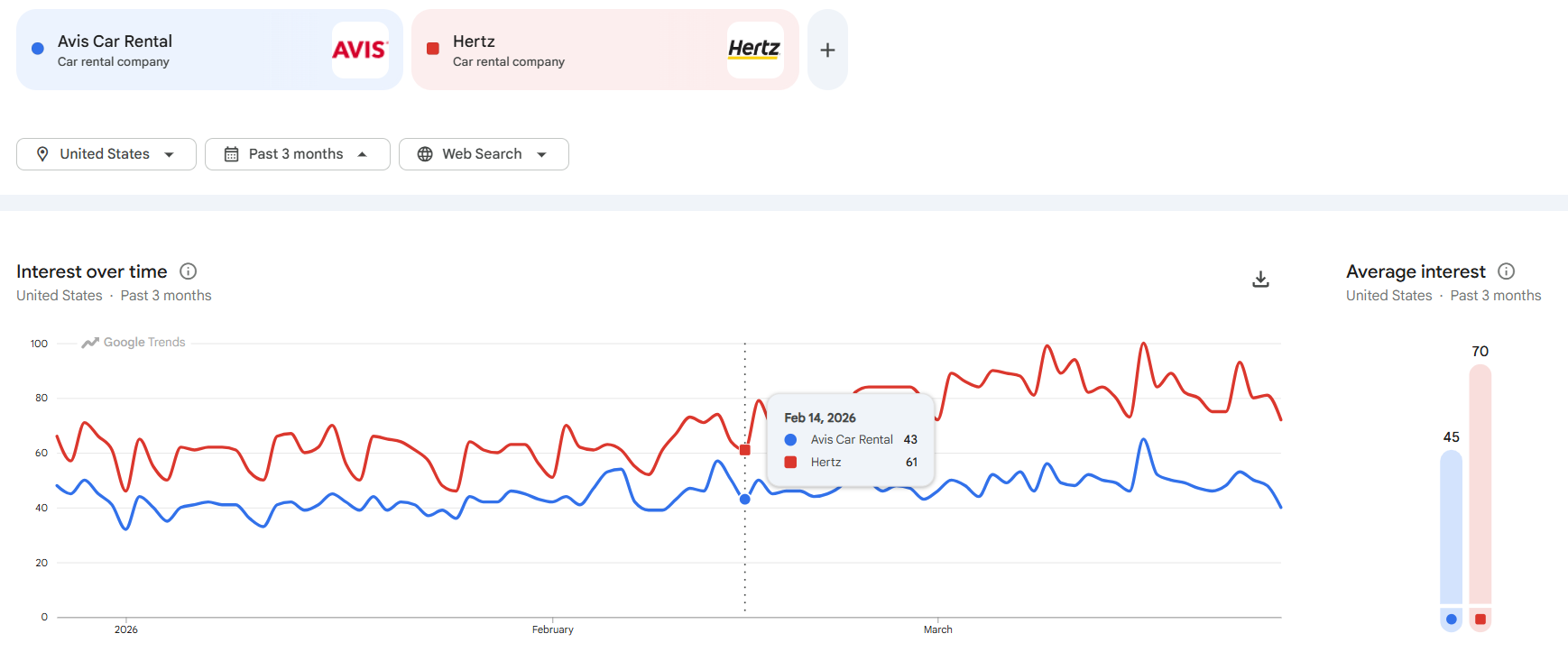Open the Interest over time info icon
This screenshot has width=1568, height=661.
188,271
